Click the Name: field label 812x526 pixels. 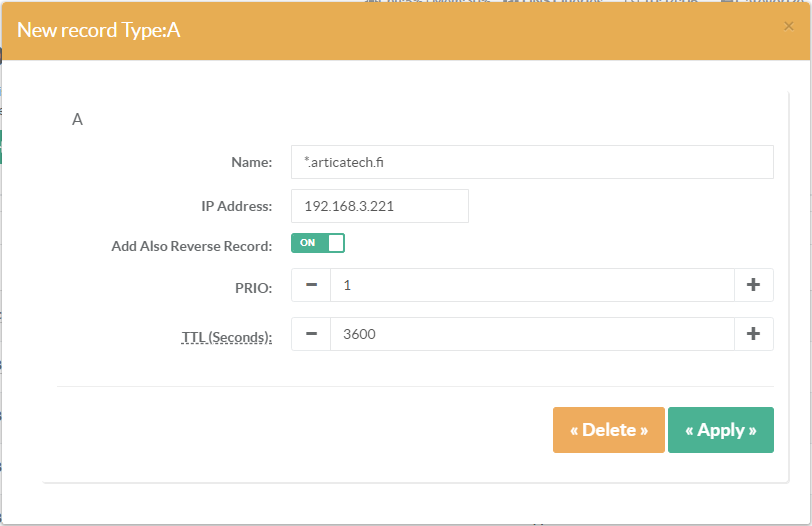click(251, 162)
